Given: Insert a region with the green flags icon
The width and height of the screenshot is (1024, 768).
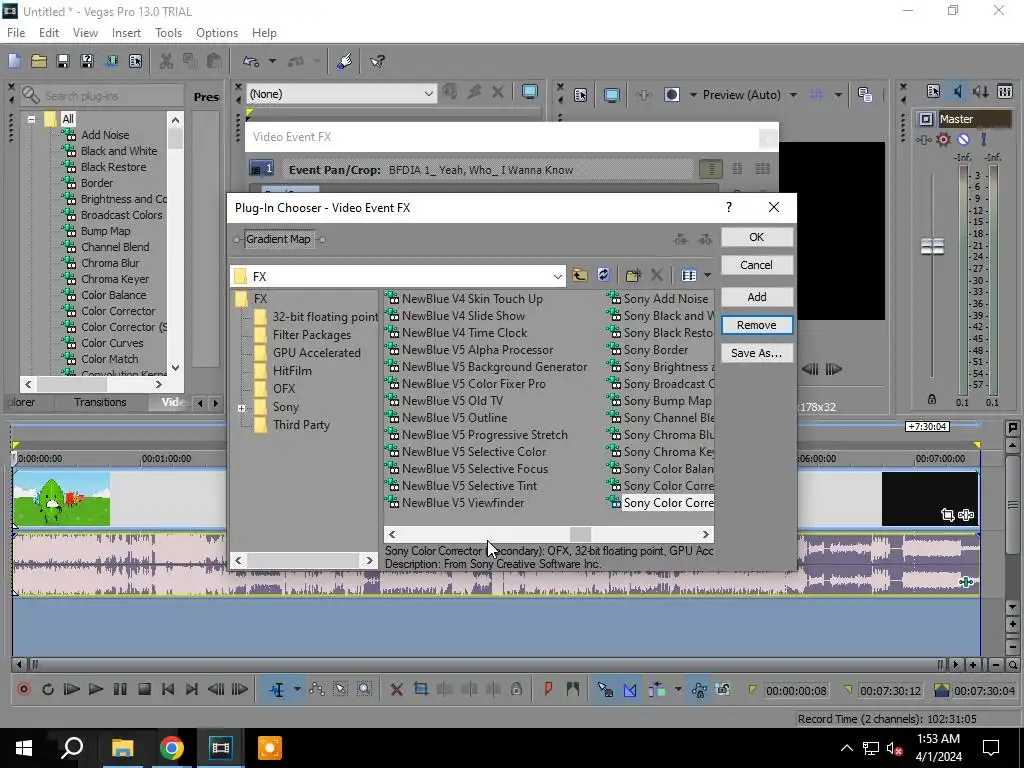Looking at the screenshot, I should [x=573, y=689].
